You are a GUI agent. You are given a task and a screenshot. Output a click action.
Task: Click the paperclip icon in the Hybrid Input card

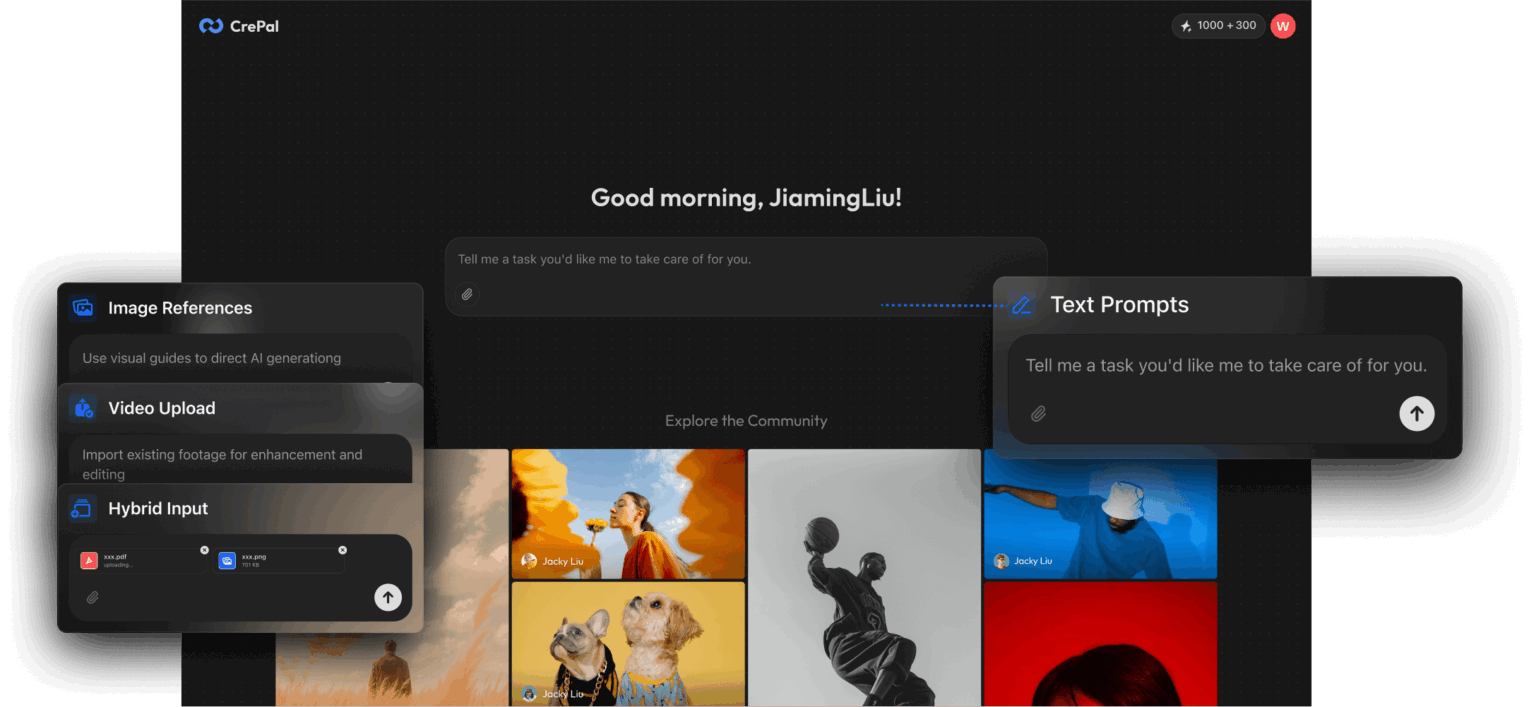point(93,598)
